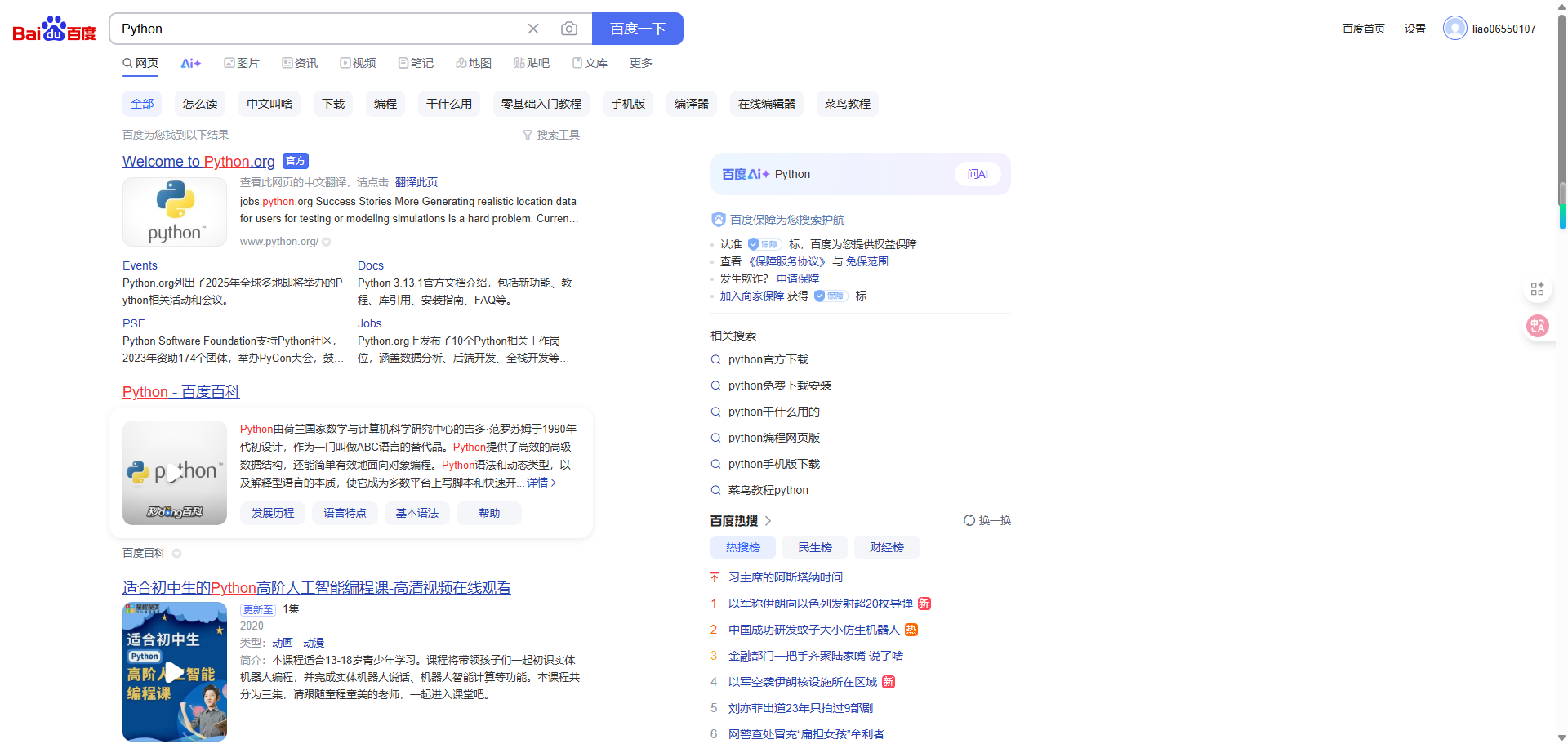The height and width of the screenshot is (744, 1568).
Task: Open the Docs sublink
Action: [x=371, y=265]
